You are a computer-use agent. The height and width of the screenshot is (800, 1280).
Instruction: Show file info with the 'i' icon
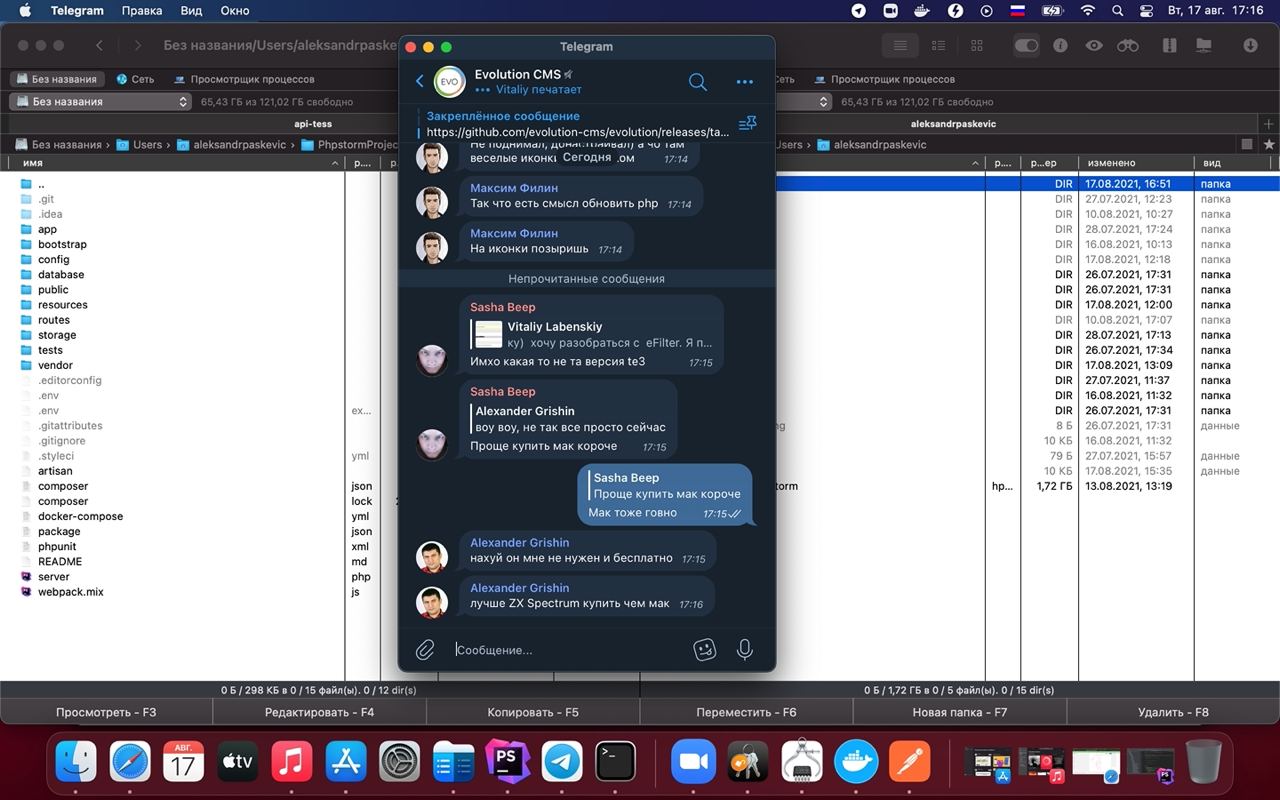tap(1060, 46)
